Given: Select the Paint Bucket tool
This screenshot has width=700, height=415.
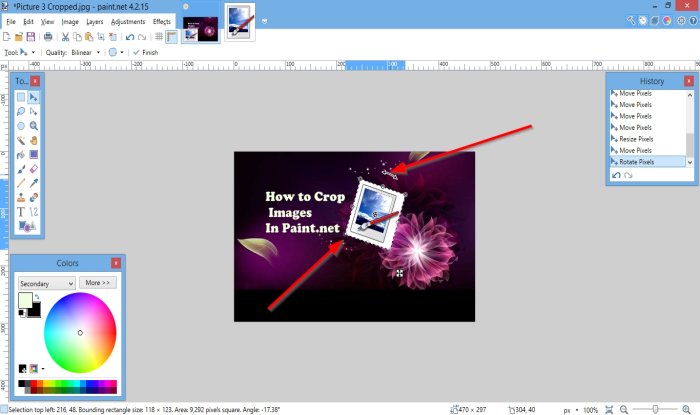Looking at the screenshot, I should pyautogui.click(x=21, y=154).
